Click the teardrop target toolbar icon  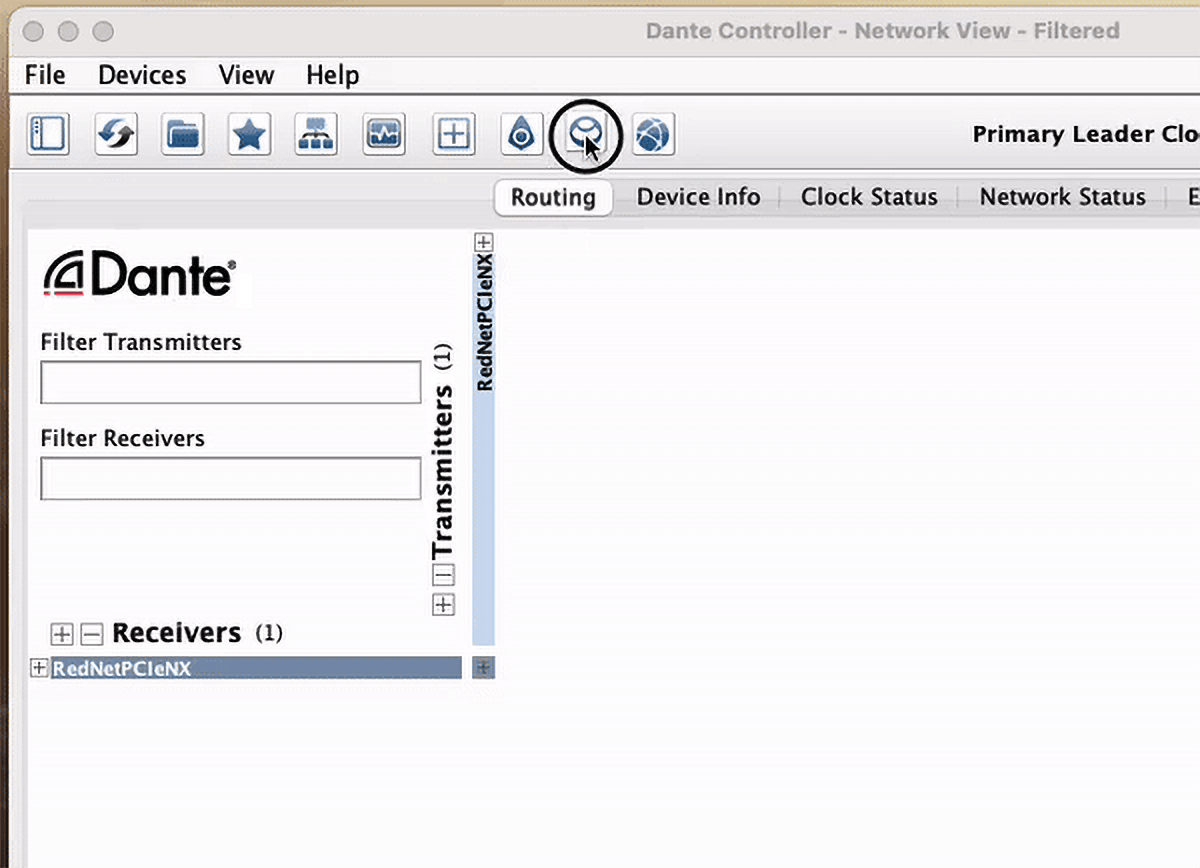(521, 133)
